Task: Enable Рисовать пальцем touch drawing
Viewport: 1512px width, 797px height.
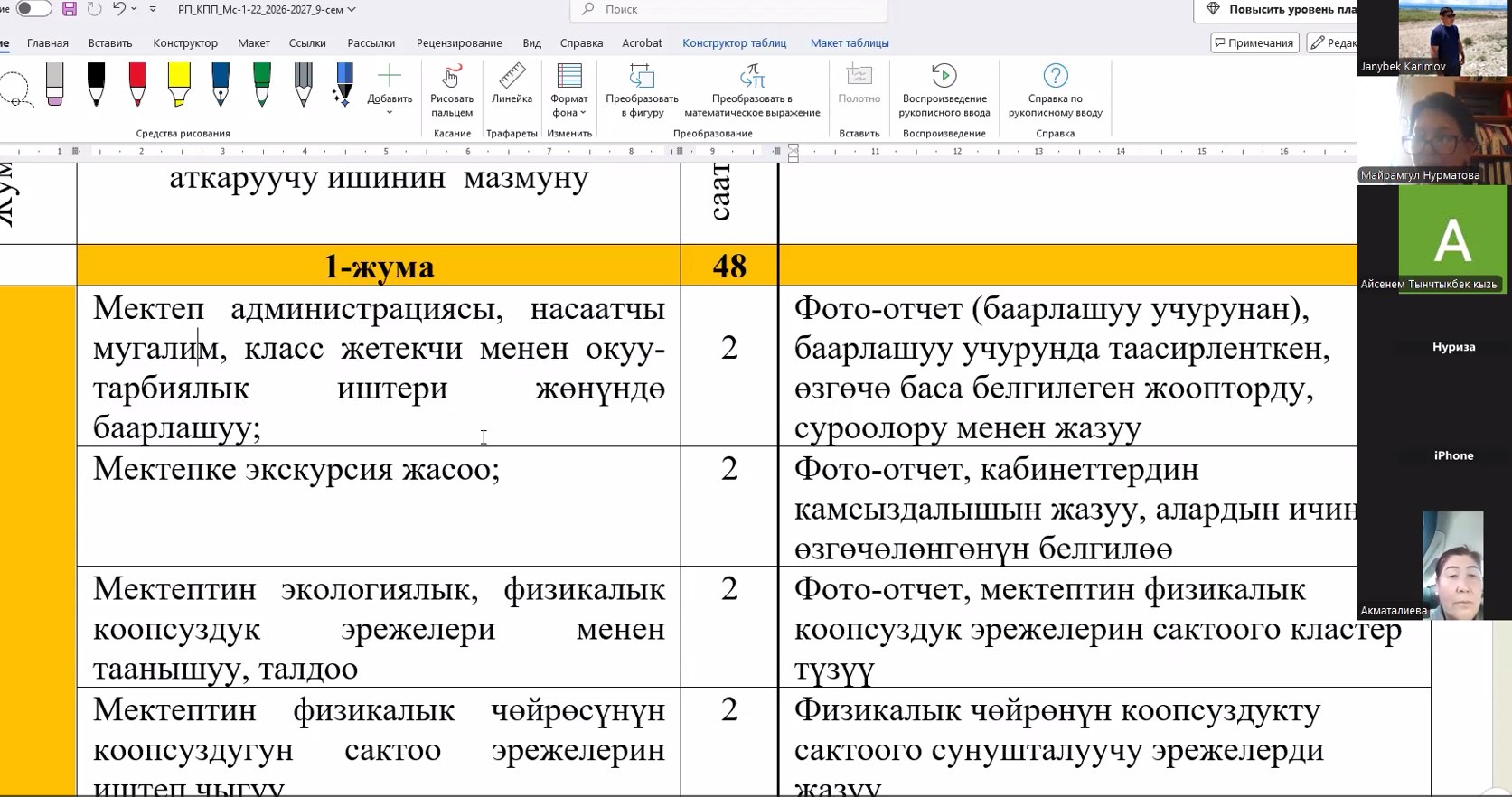Action: [x=452, y=90]
